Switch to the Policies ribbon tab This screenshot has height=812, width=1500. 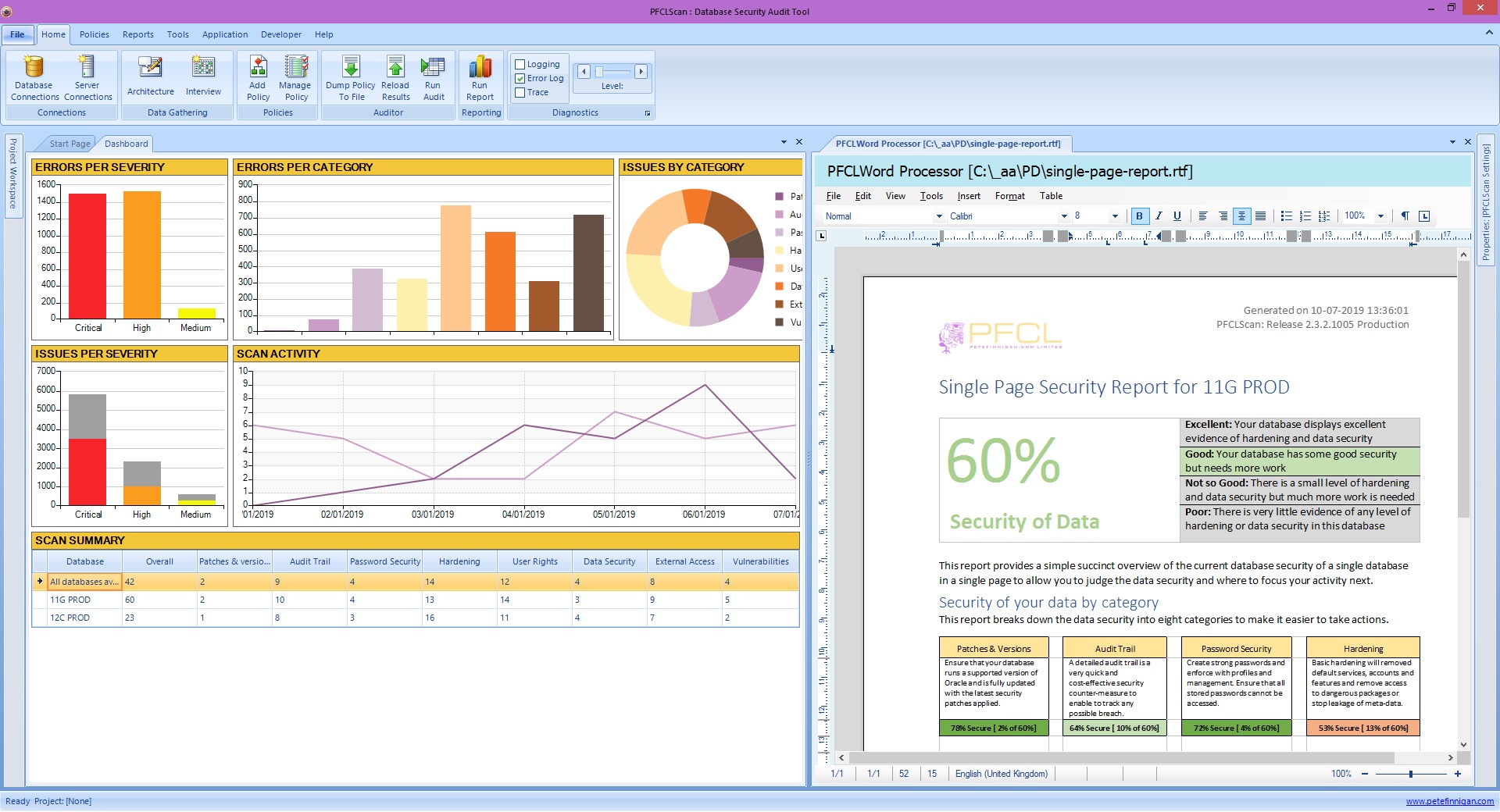[94, 34]
